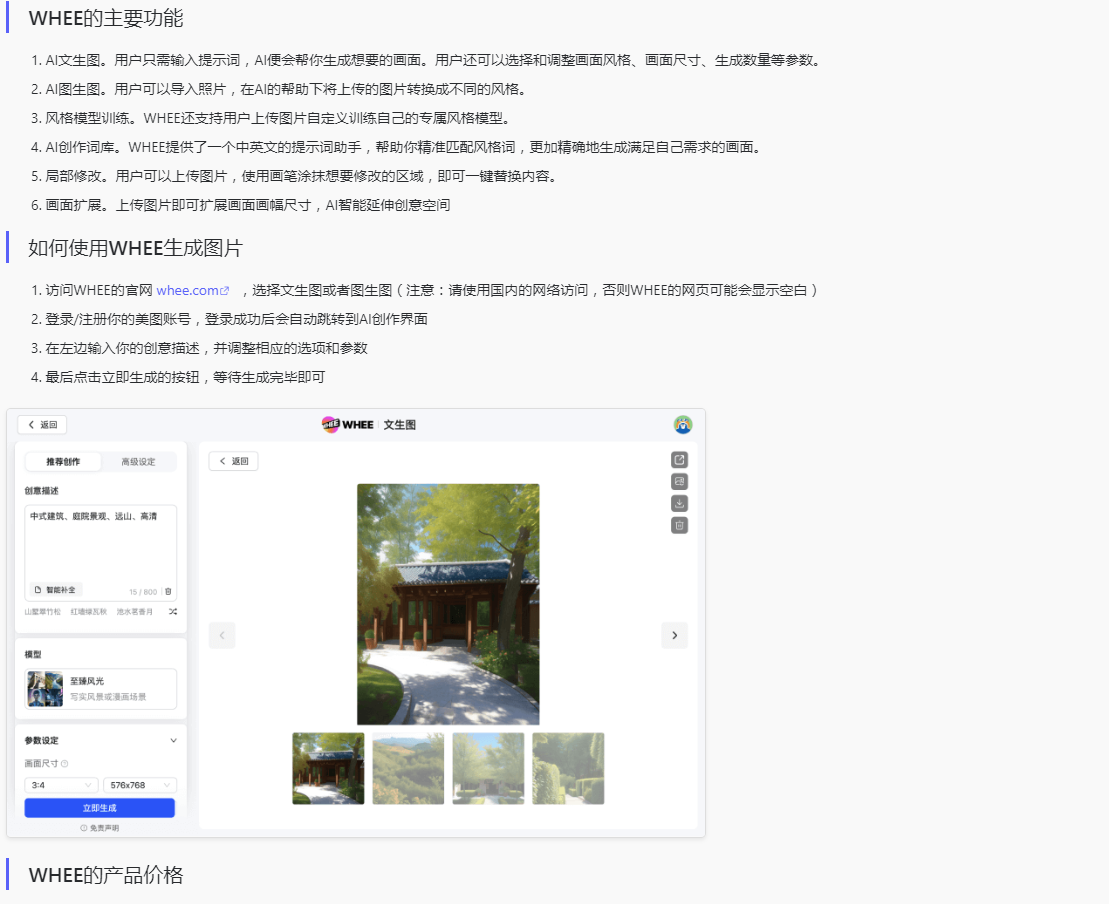Click the 池水茗香月 keyword suggestion
Image resolution: width=1109 pixels, height=904 pixels.
(x=134, y=612)
